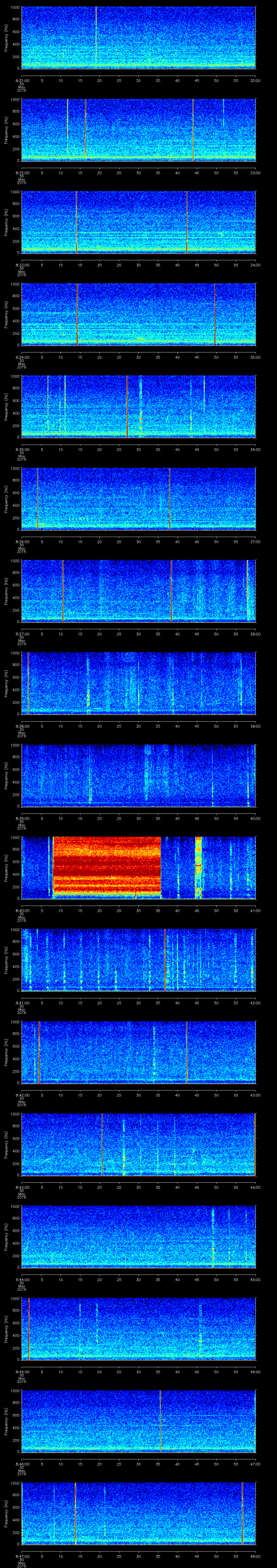The height and width of the screenshot is (1568, 277).
Task: Select the spectrogram panel starting at 8:46:00
Action: point(138,1421)
